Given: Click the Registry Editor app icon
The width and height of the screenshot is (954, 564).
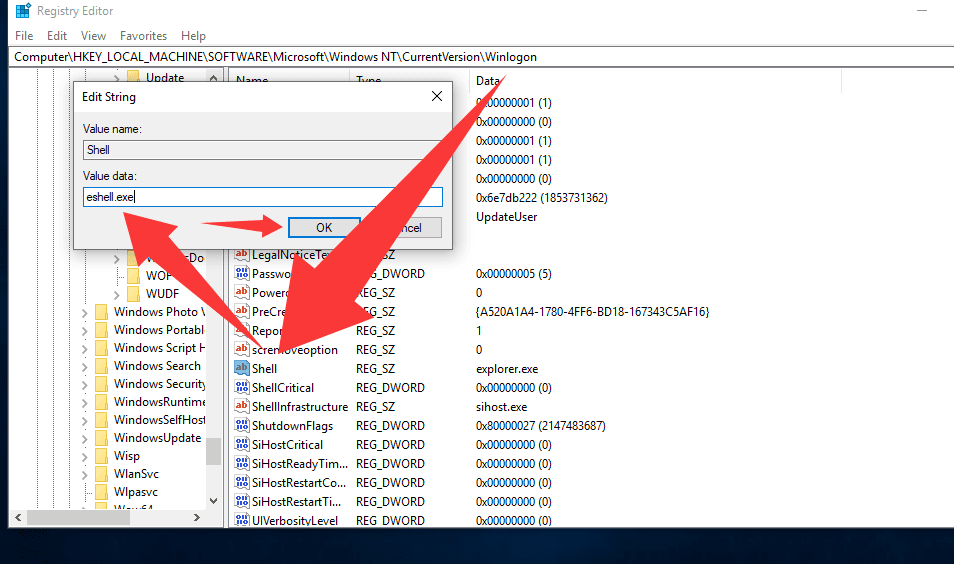Looking at the screenshot, I should (x=23, y=10).
